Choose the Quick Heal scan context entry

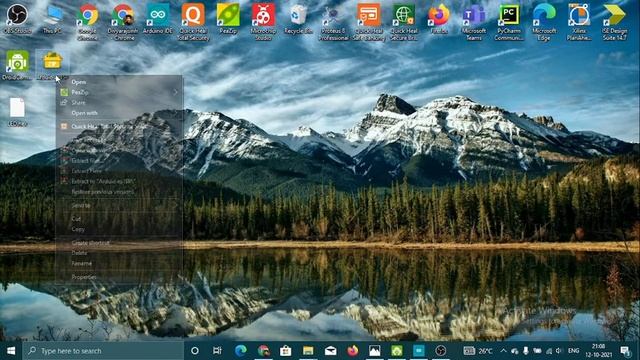pyautogui.click(x=119, y=127)
